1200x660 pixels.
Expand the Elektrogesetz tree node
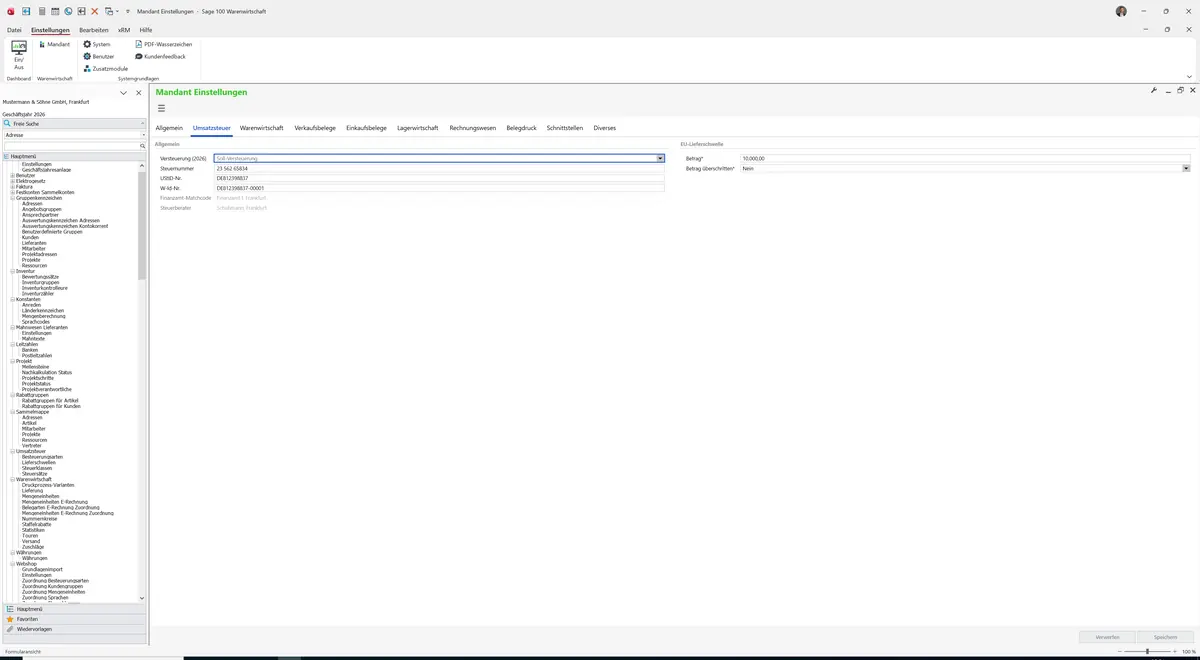(12, 181)
